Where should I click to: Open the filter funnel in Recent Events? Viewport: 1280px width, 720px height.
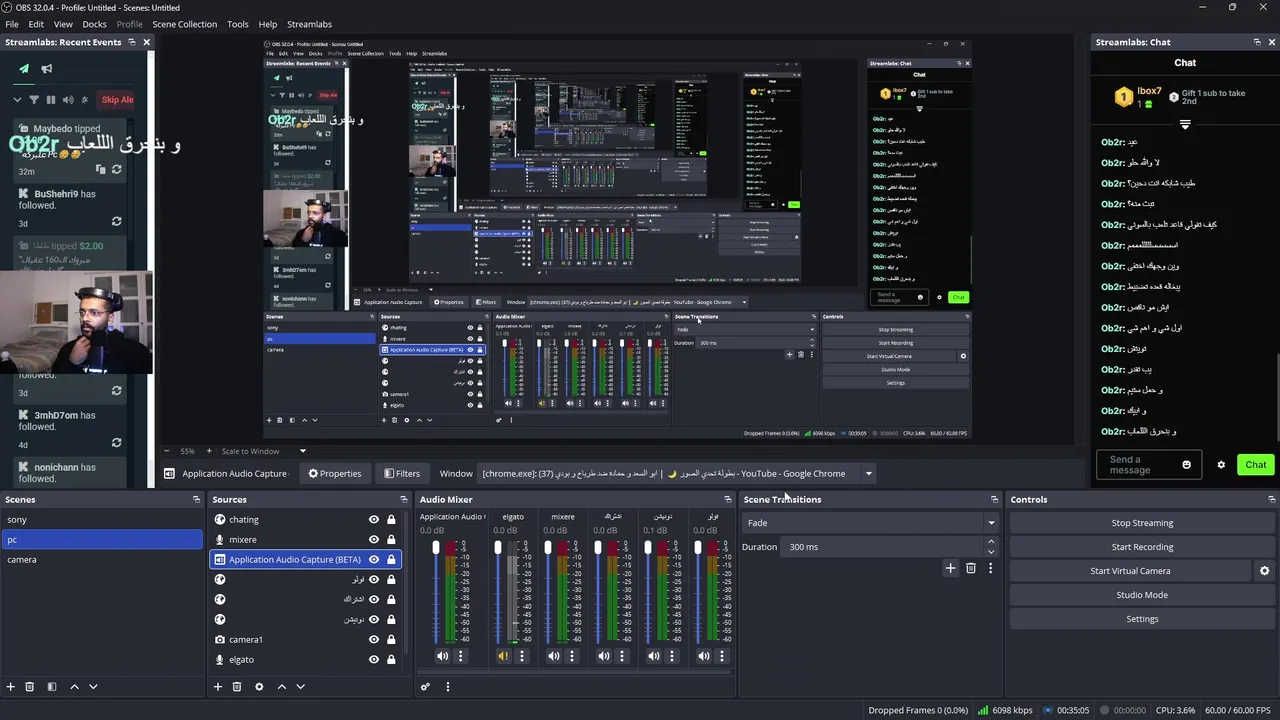pos(34,99)
